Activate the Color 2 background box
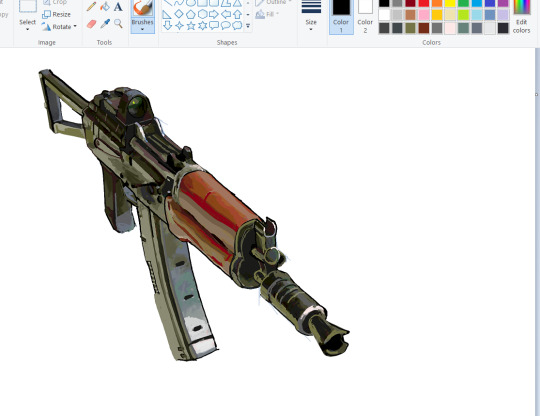The height and width of the screenshot is (416, 540). pos(365,17)
